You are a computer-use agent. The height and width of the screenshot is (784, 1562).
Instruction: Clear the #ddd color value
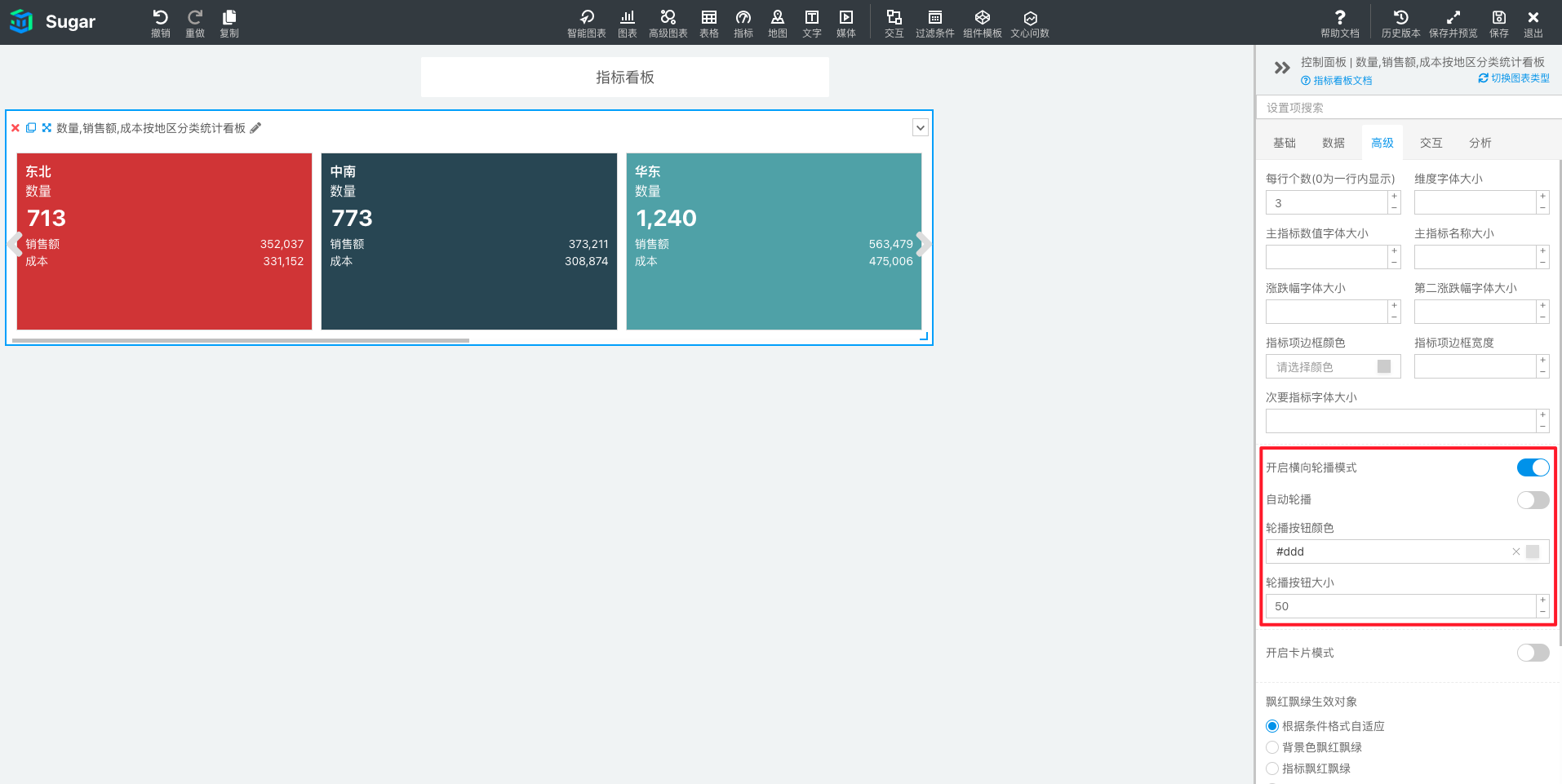tap(1516, 551)
